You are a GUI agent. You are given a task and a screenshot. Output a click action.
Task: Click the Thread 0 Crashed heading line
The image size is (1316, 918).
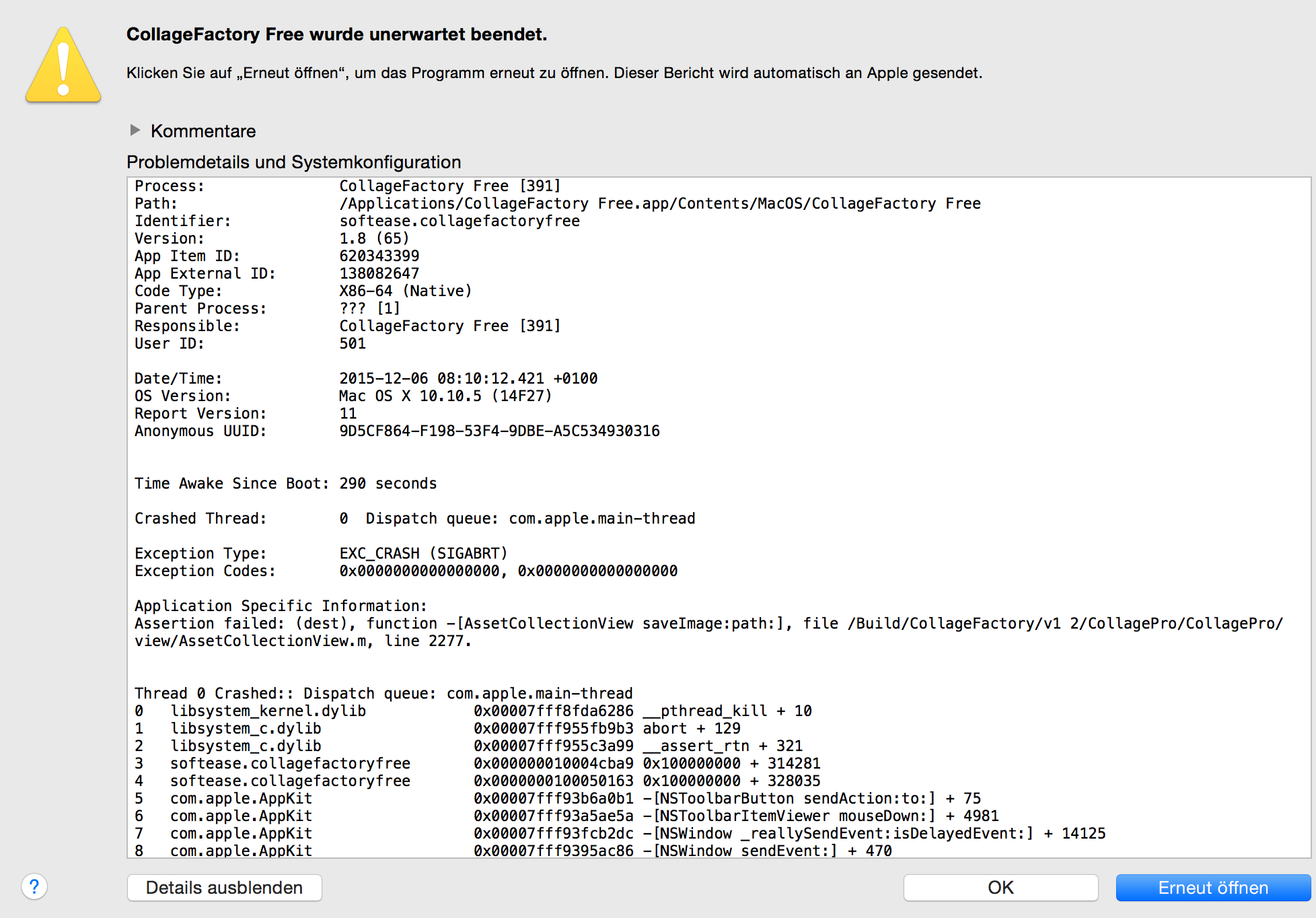383,693
